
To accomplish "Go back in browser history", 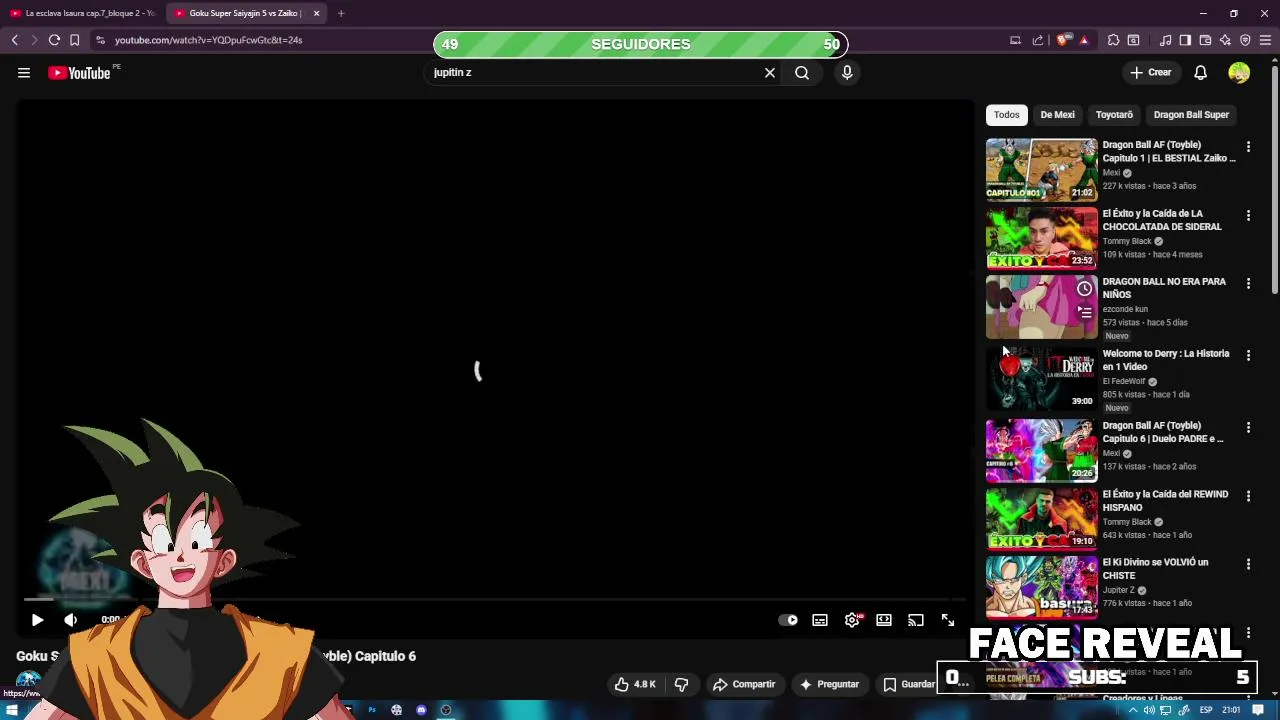I will click(15, 40).
